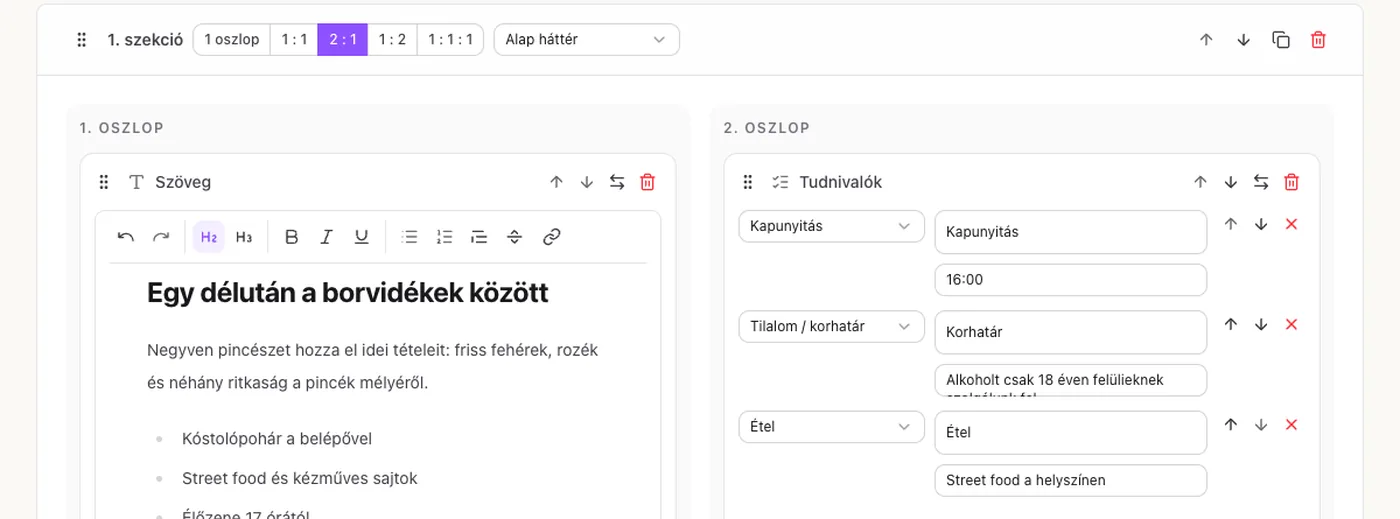The width and height of the screenshot is (1400, 519).
Task: Click the heading 'Egy délután a borvidékek között'
Action: click(x=348, y=293)
